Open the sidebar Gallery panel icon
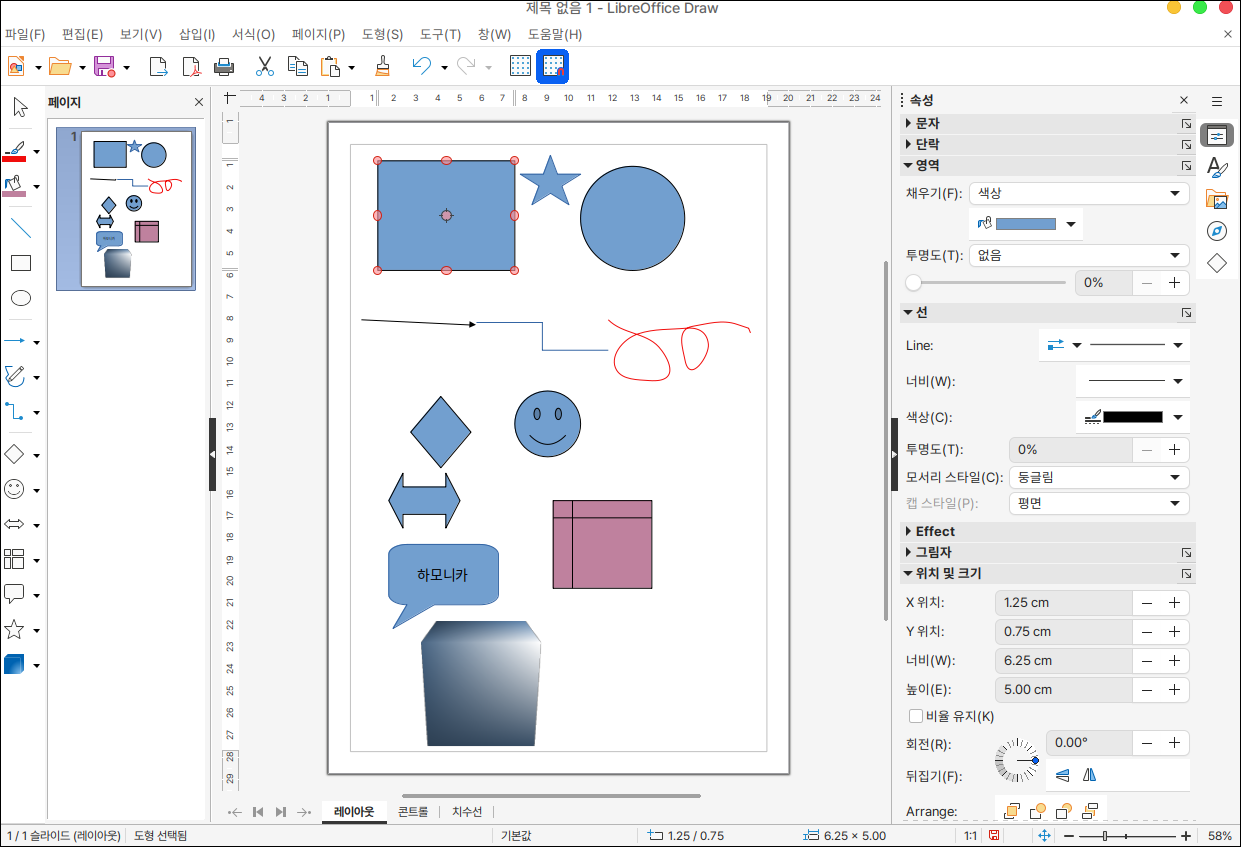1241x847 pixels. coord(1216,199)
